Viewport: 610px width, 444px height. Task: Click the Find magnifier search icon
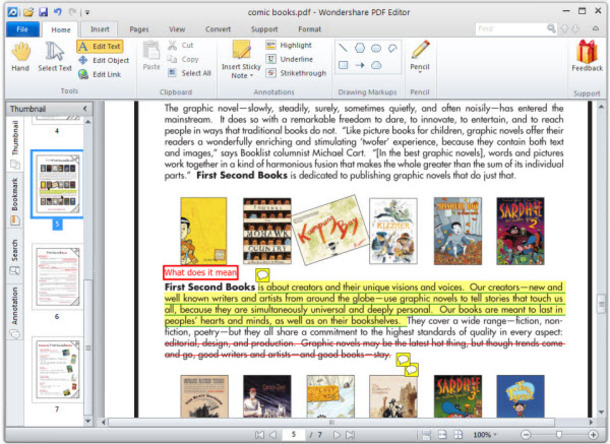point(551,28)
